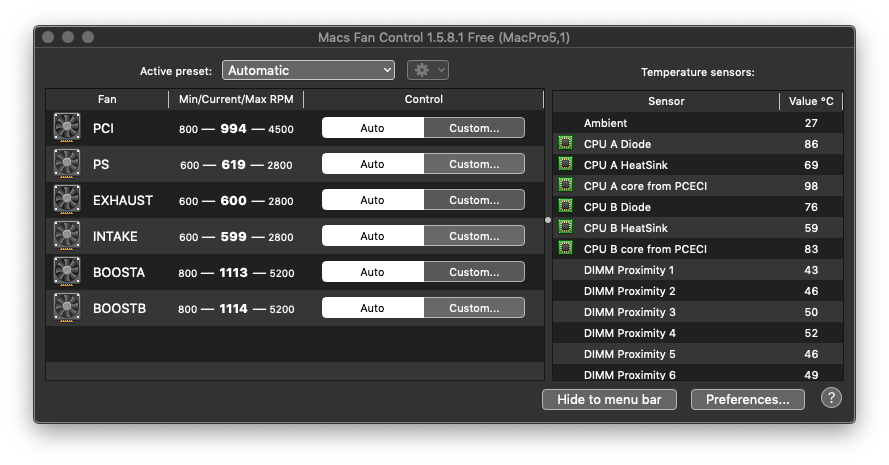
Task: Set INTAKE fan control to Auto
Action: point(372,236)
